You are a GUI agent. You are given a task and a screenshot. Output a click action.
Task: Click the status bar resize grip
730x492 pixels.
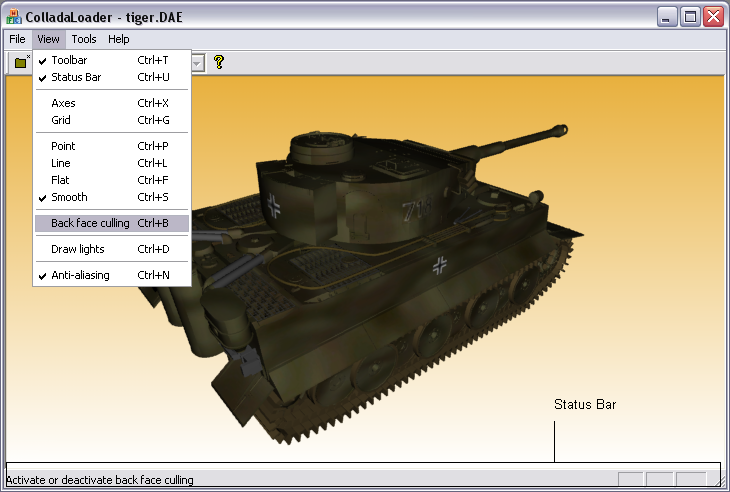coord(719,480)
